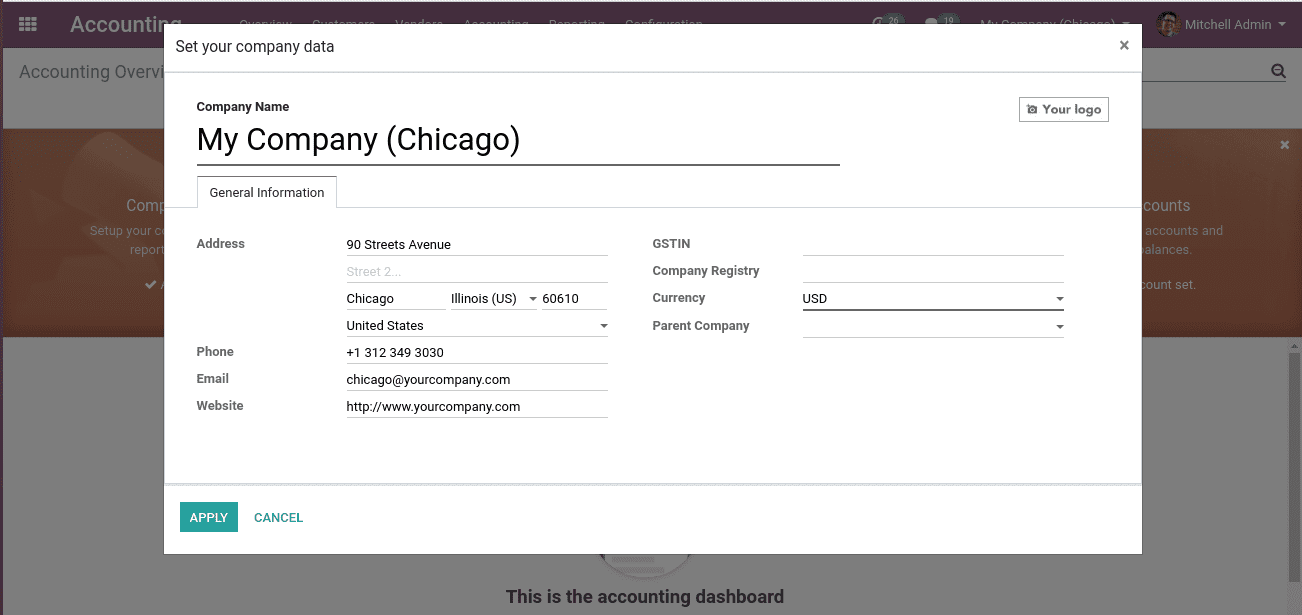Click the Currency label
Viewport: 1302px width, 615px height.
[679, 298]
